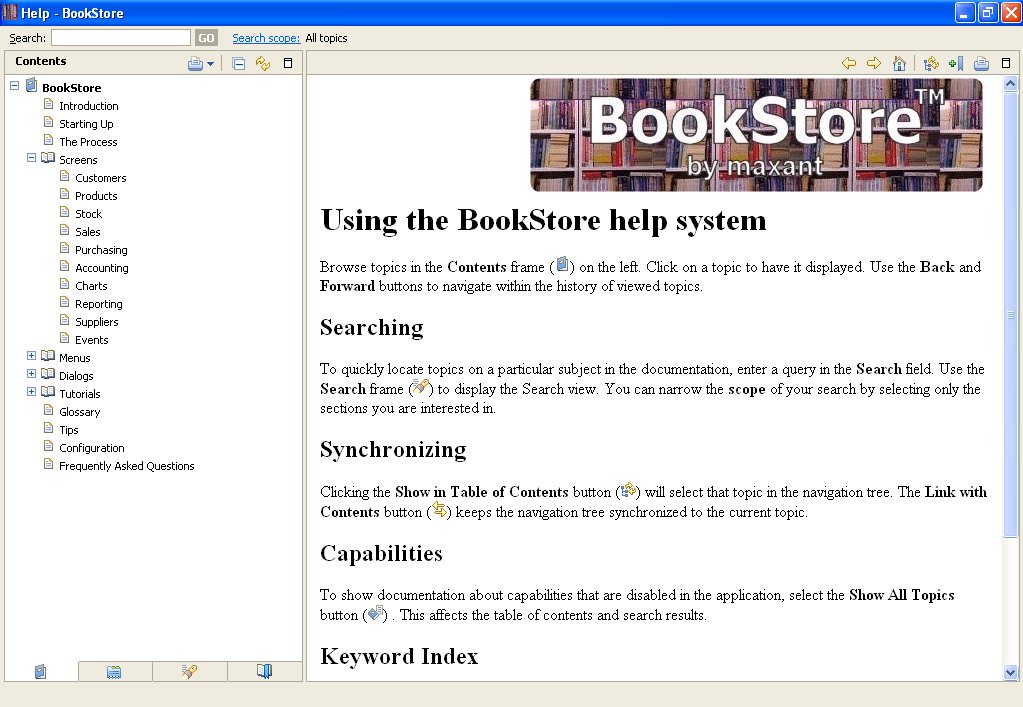Open The Process topic
The image size is (1023, 707).
coord(88,142)
